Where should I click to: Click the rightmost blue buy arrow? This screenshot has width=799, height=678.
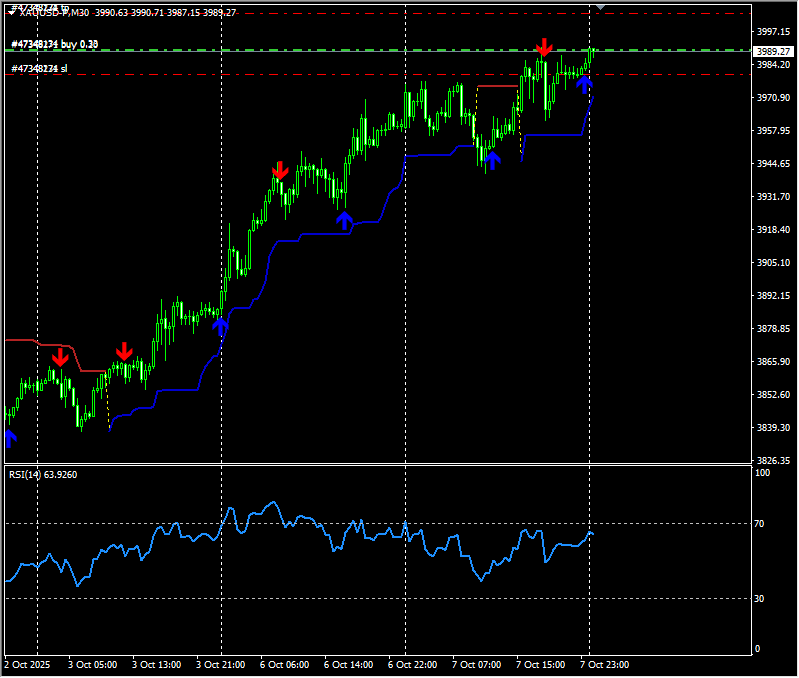tap(585, 84)
